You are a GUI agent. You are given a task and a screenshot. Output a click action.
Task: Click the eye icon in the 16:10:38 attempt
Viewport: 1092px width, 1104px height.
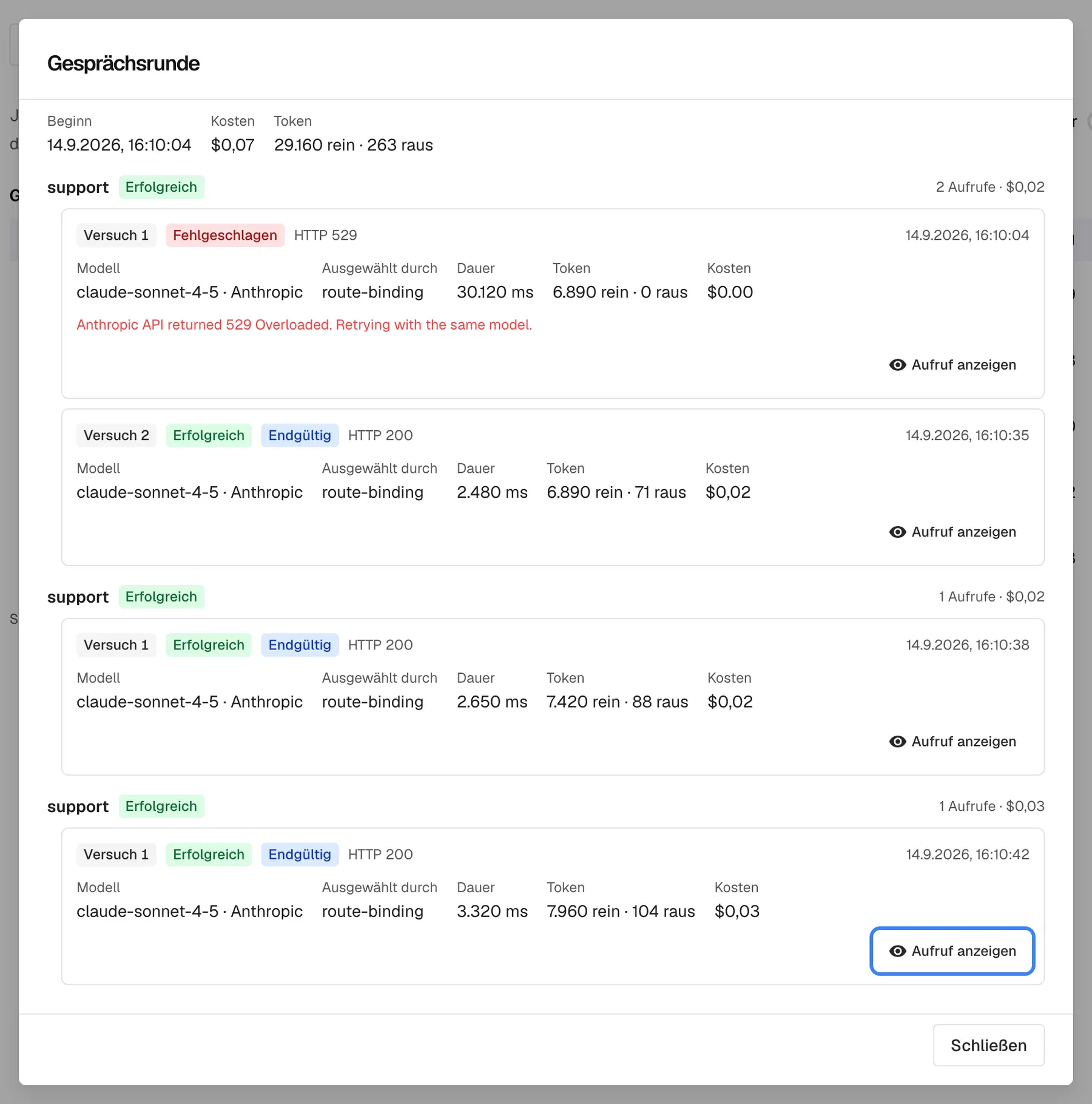point(897,741)
